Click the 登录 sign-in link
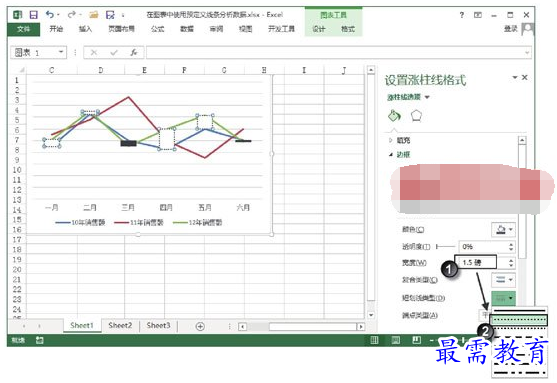This screenshot has width=557, height=383. [510, 29]
